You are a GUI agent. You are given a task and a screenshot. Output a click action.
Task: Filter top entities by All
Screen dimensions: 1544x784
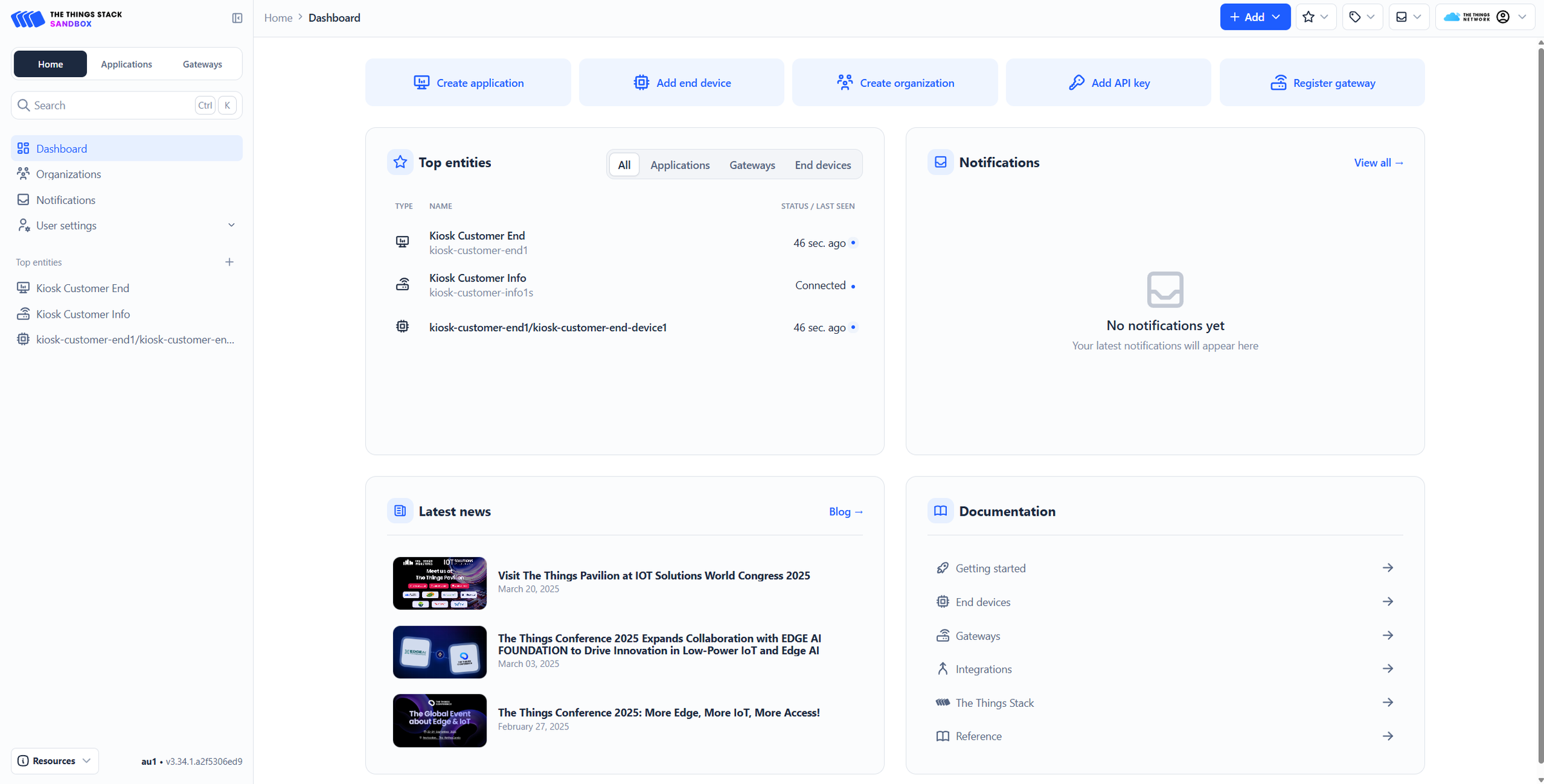pos(624,165)
